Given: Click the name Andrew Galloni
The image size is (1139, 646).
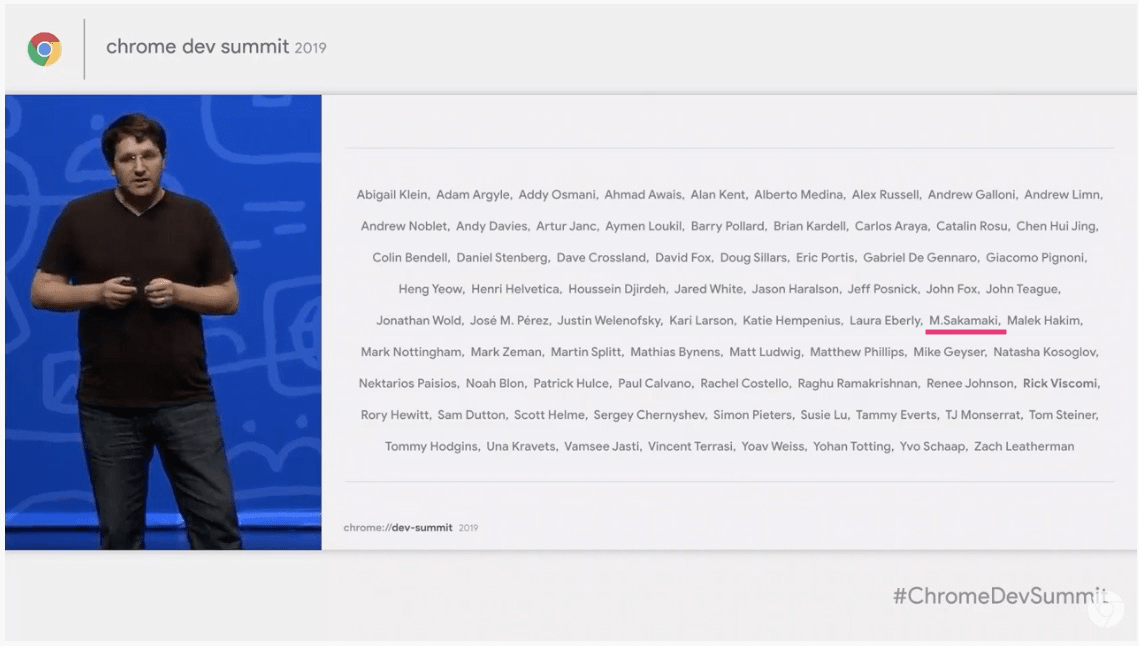Looking at the screenshot, I should (x=971, y=195).
